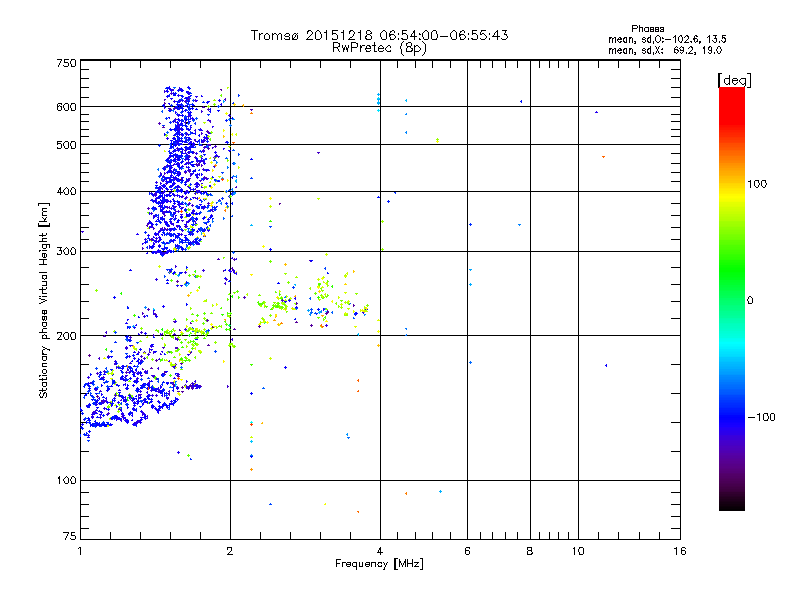Click the 'Stationary phase Virtual Height [km]' axis title
This screenshot has width=800, height=600.
43,300
